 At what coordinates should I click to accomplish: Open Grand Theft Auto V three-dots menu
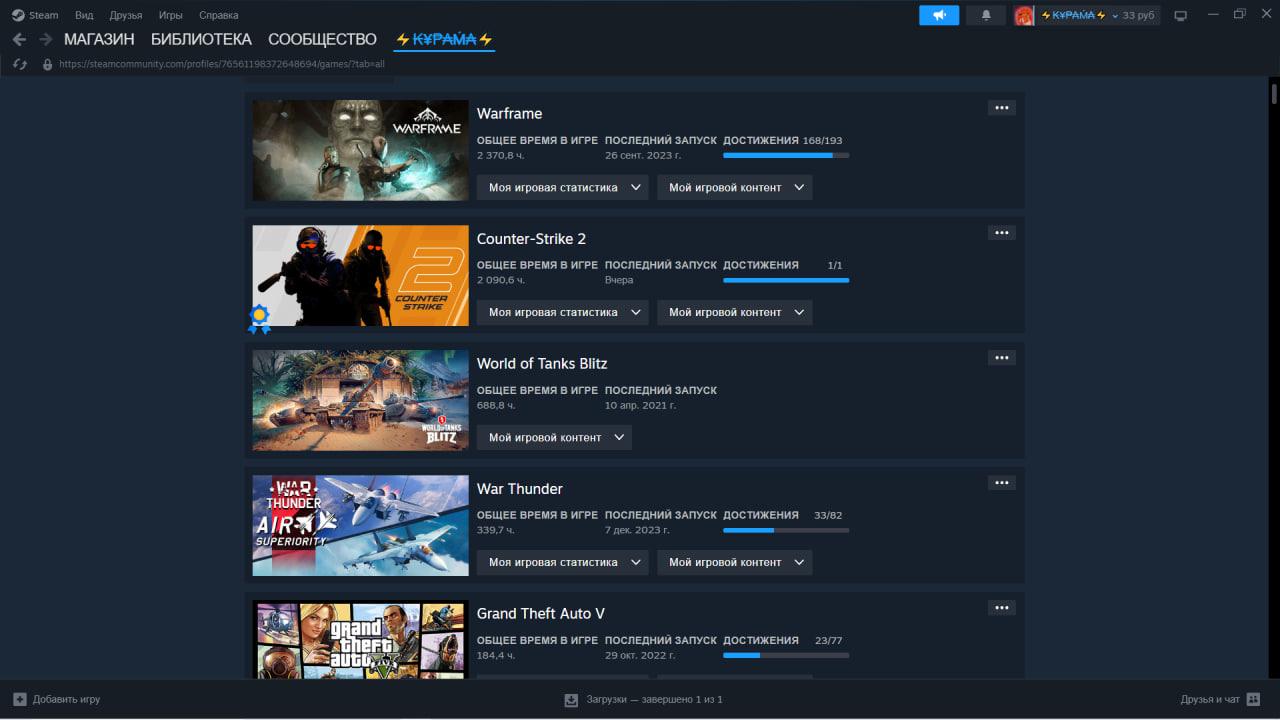tap(1001, 608)
